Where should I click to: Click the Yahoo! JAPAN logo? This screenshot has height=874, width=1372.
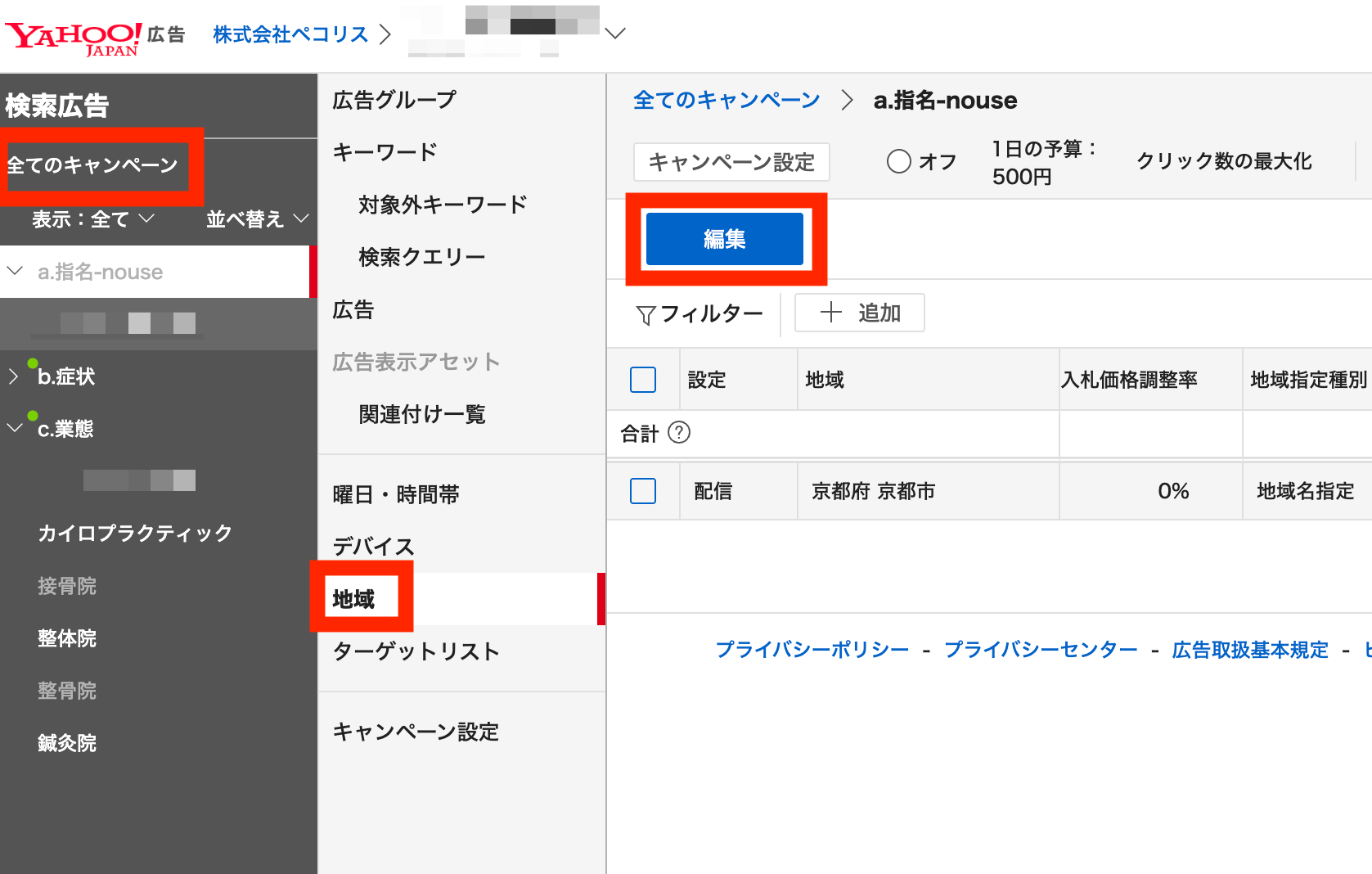(74, 38)
